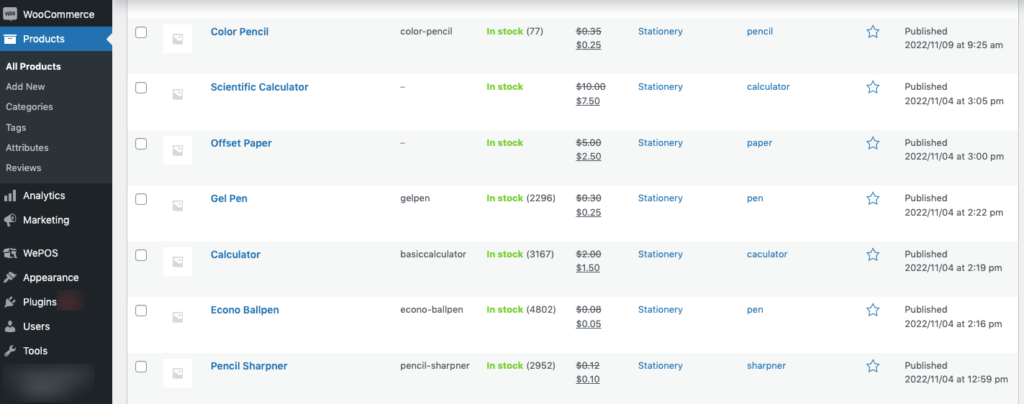This screenshot has height=404, width=1024.
Task: Click the sharpner tag link
Action: (x=766, y=365)
